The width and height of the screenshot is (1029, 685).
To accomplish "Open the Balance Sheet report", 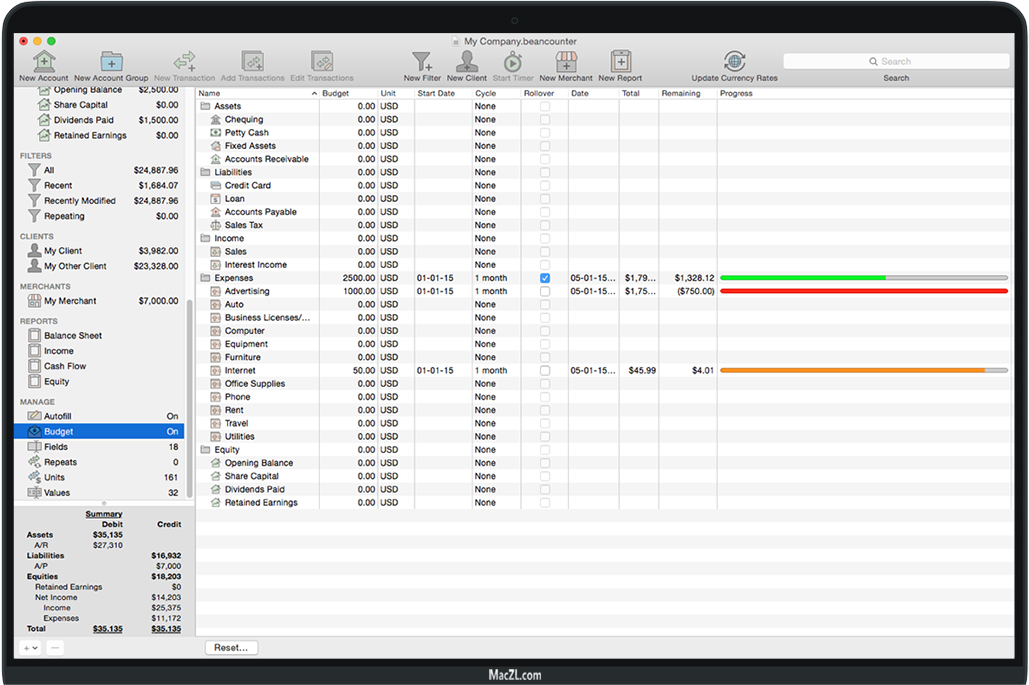I will pyautogui.click(x=72, y=336).
